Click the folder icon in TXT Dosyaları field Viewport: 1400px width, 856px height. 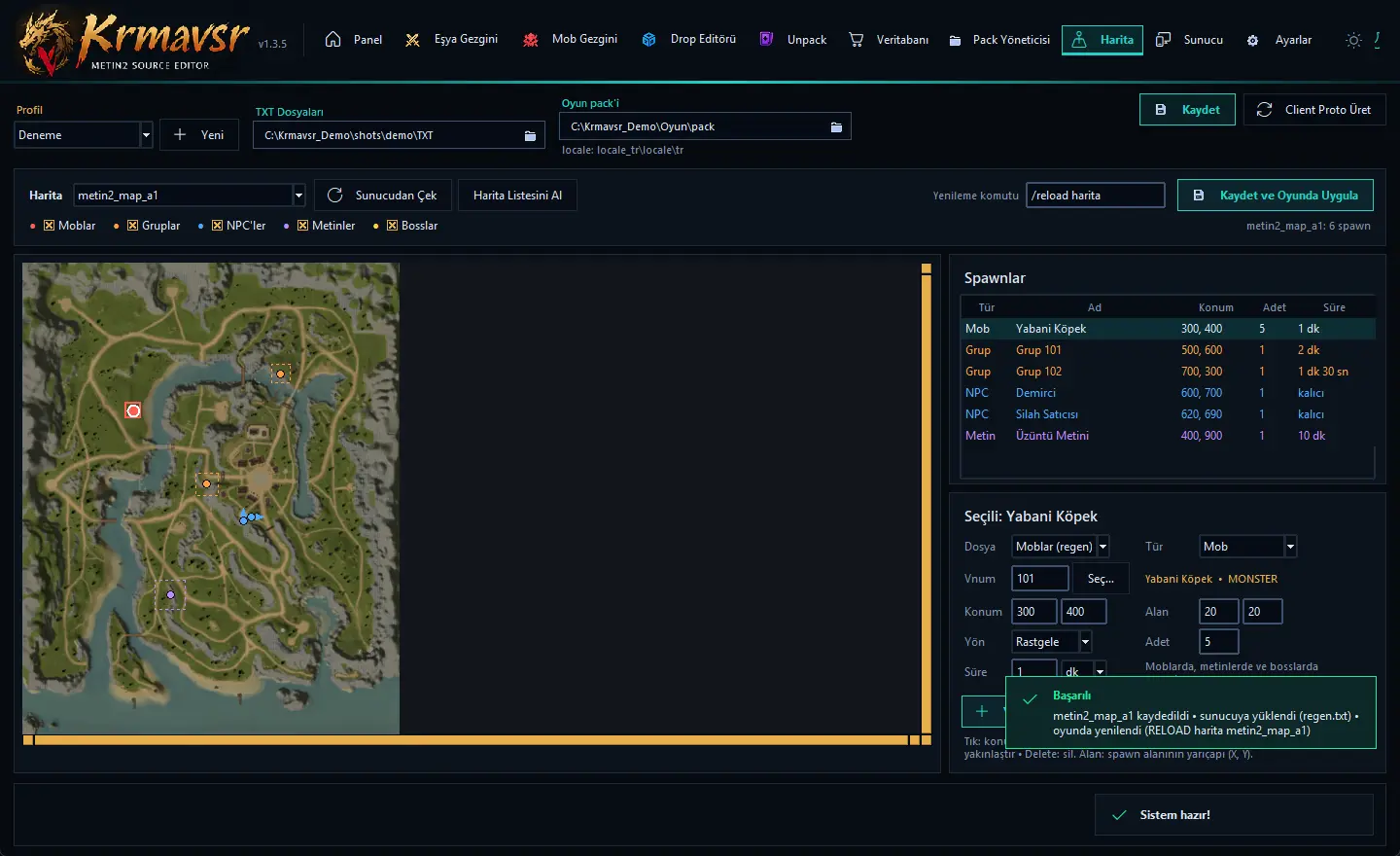pos(530,135)
